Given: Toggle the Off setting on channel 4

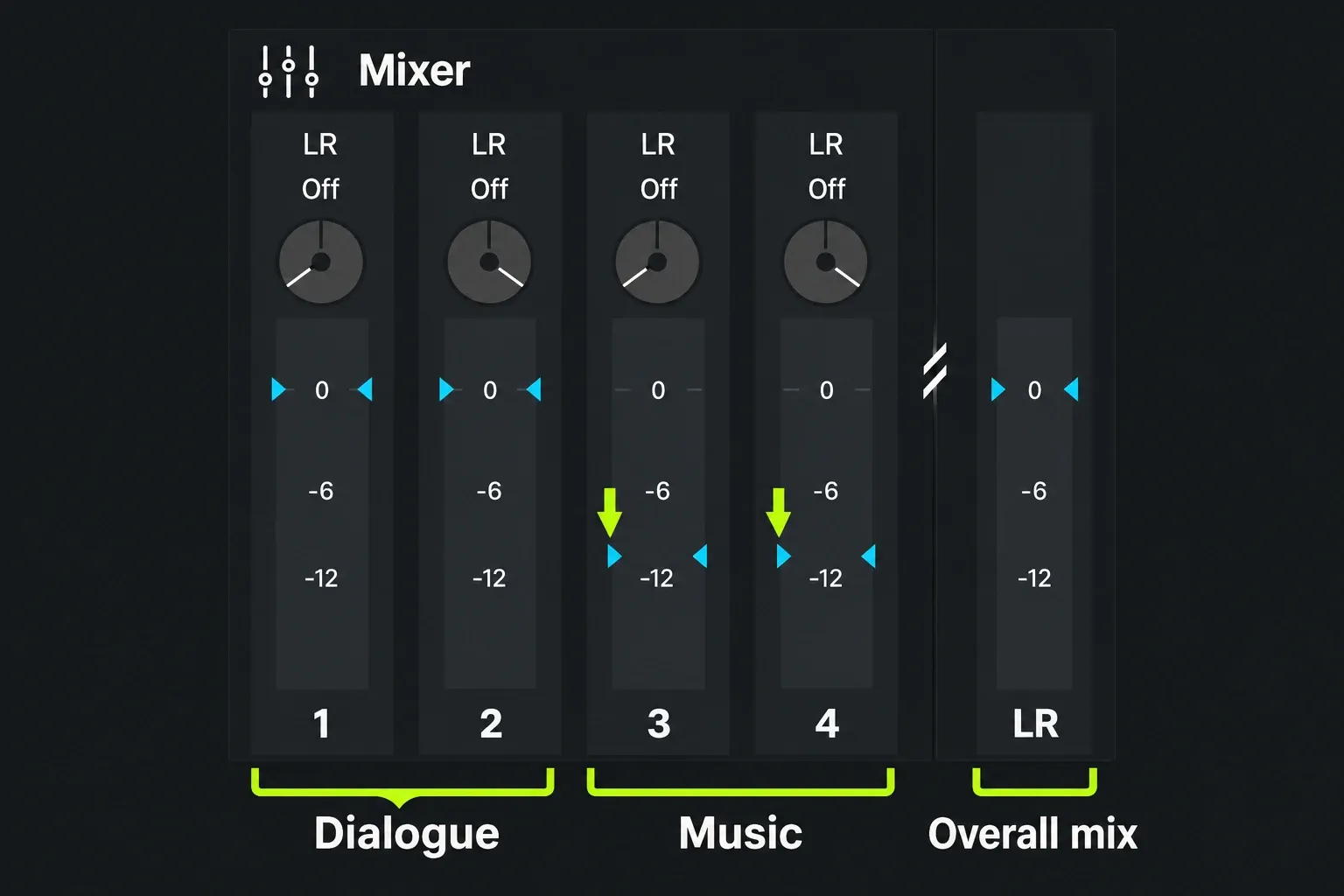Looking at the screenshot, I should [x=827, y=189].
